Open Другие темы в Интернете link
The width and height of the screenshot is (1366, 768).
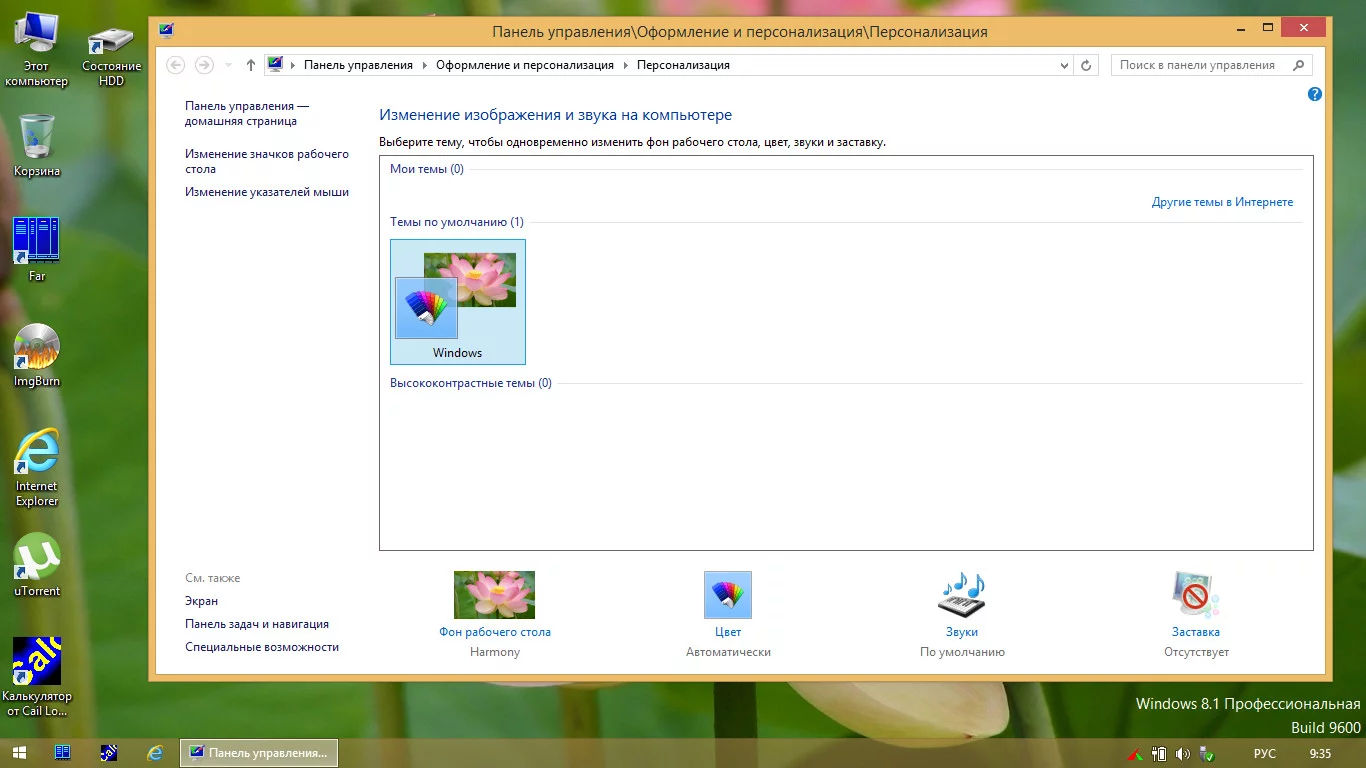(1222, 202)
